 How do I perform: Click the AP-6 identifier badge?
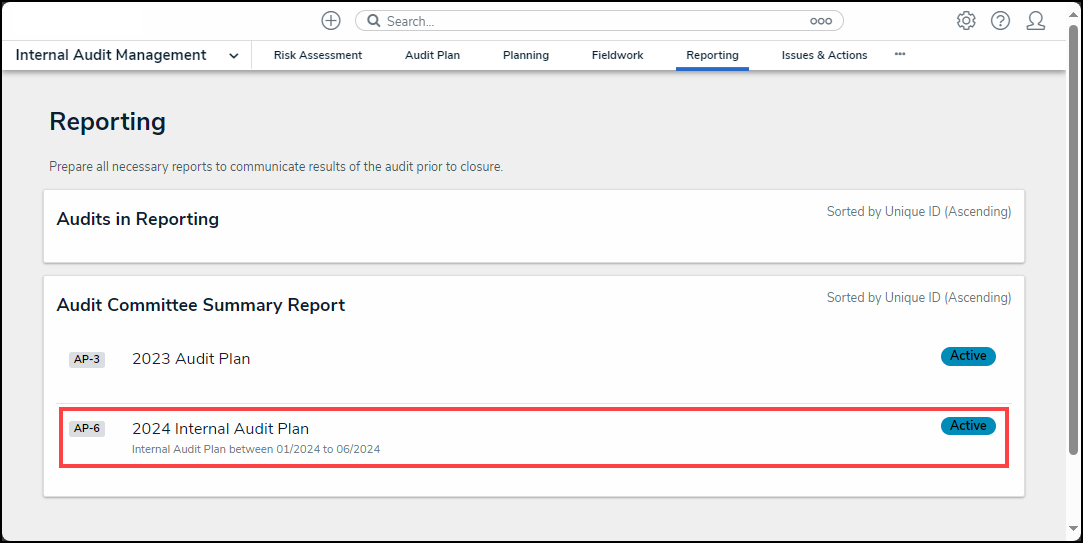click(x=87, y=429)
